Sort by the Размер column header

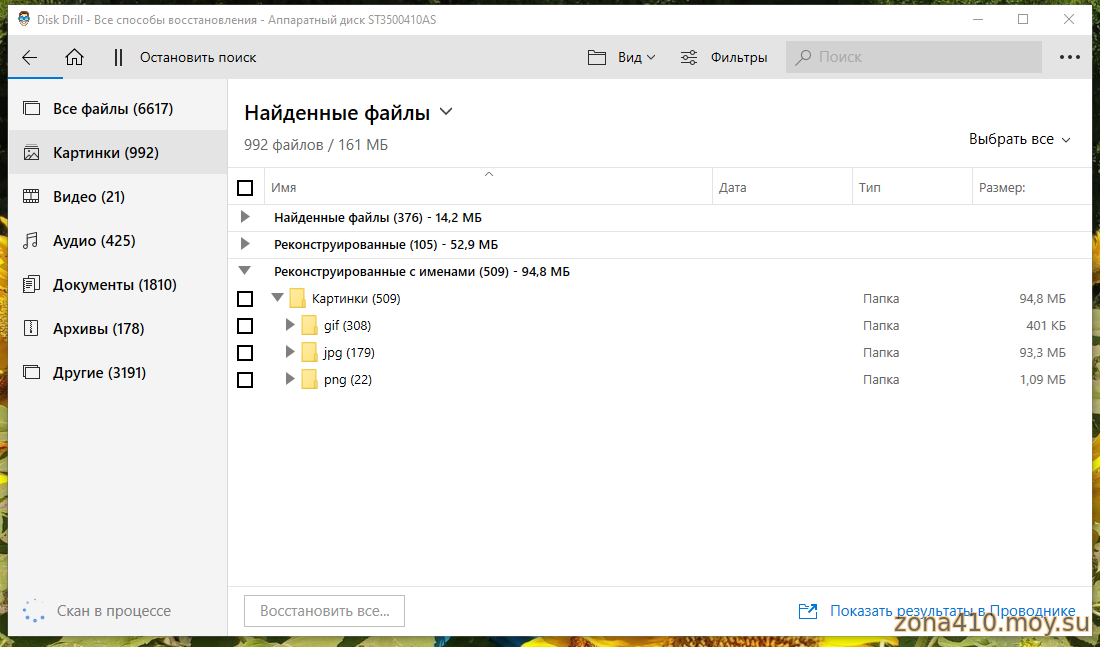pos(1002,188)
